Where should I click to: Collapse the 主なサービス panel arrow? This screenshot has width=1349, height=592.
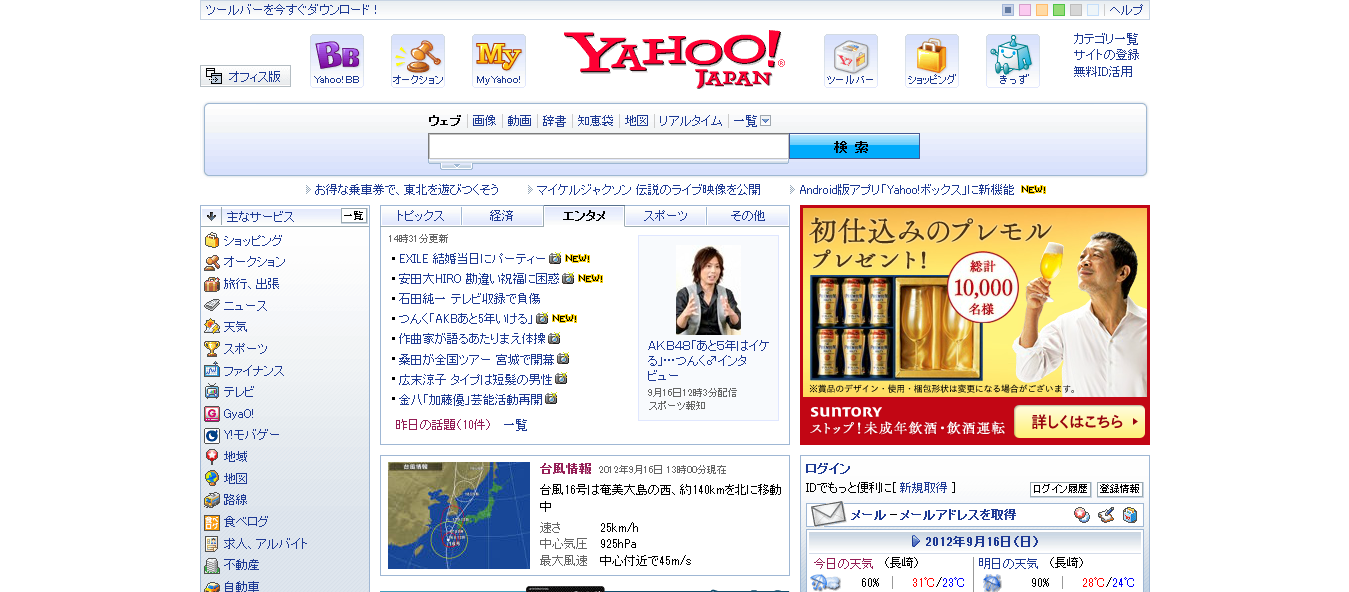pyautogui.click(x=212, y=216)
